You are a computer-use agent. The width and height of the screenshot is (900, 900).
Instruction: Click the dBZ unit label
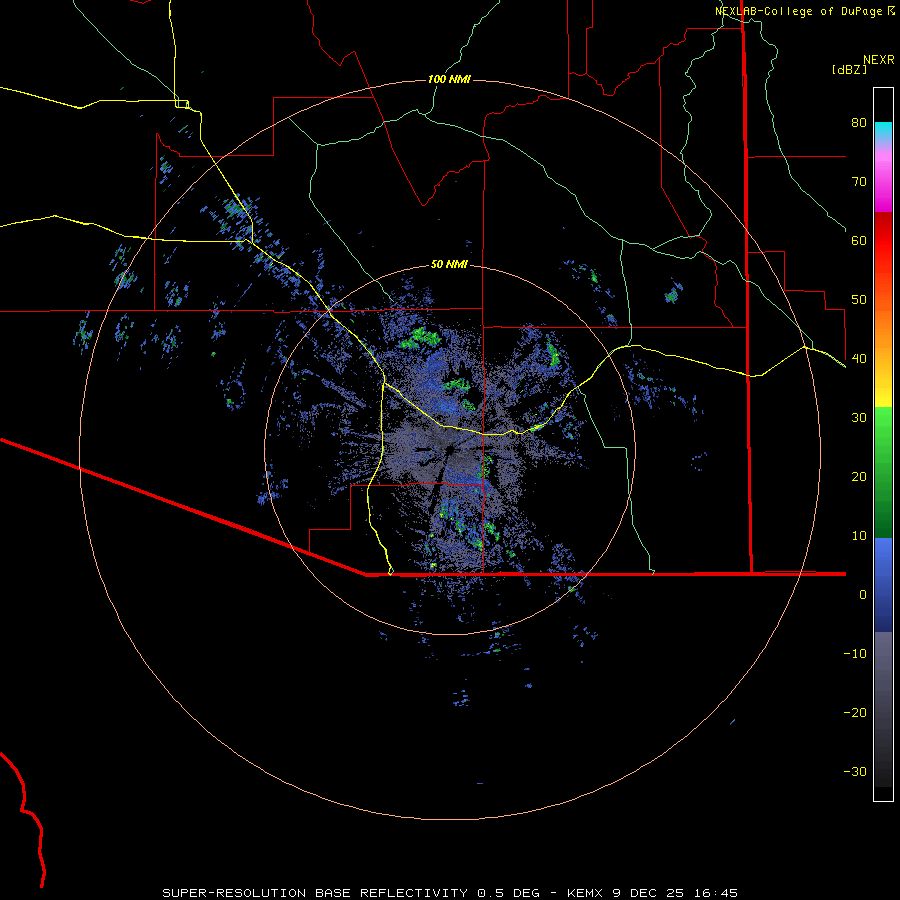pos(849,70)
